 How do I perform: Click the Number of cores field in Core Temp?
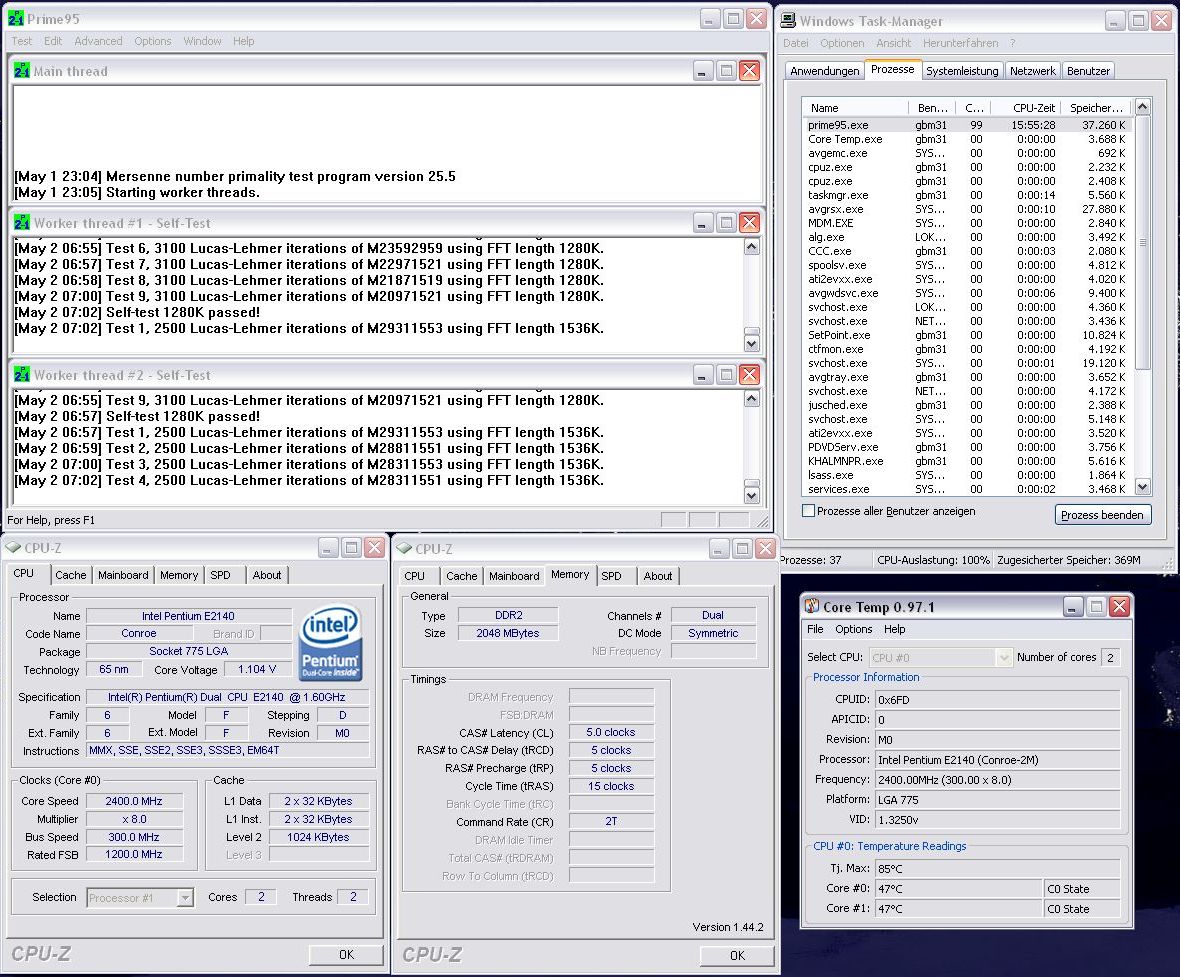[x=1110, y=657]
